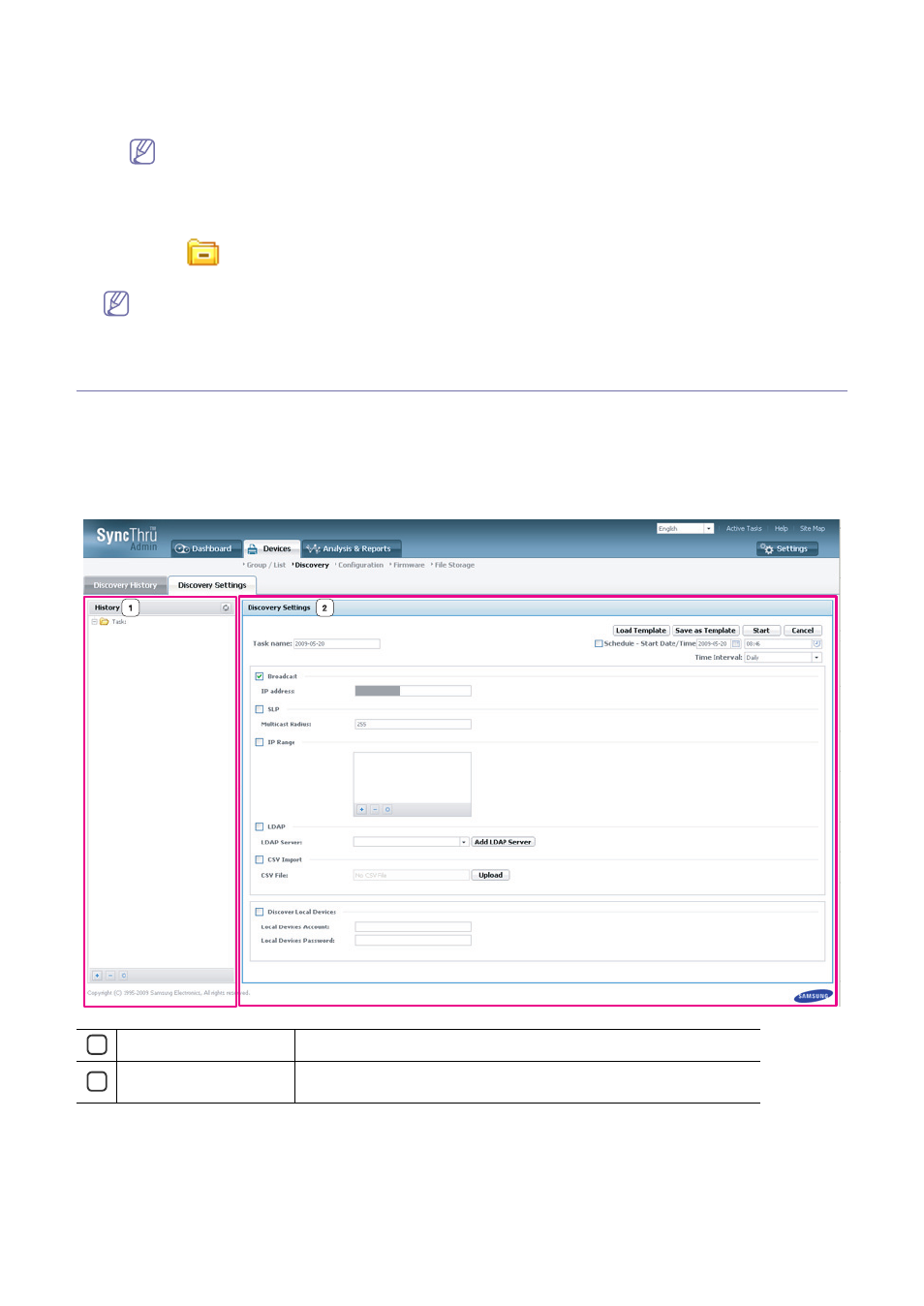Click the Local Devices Account field

(x=413, y=927)
